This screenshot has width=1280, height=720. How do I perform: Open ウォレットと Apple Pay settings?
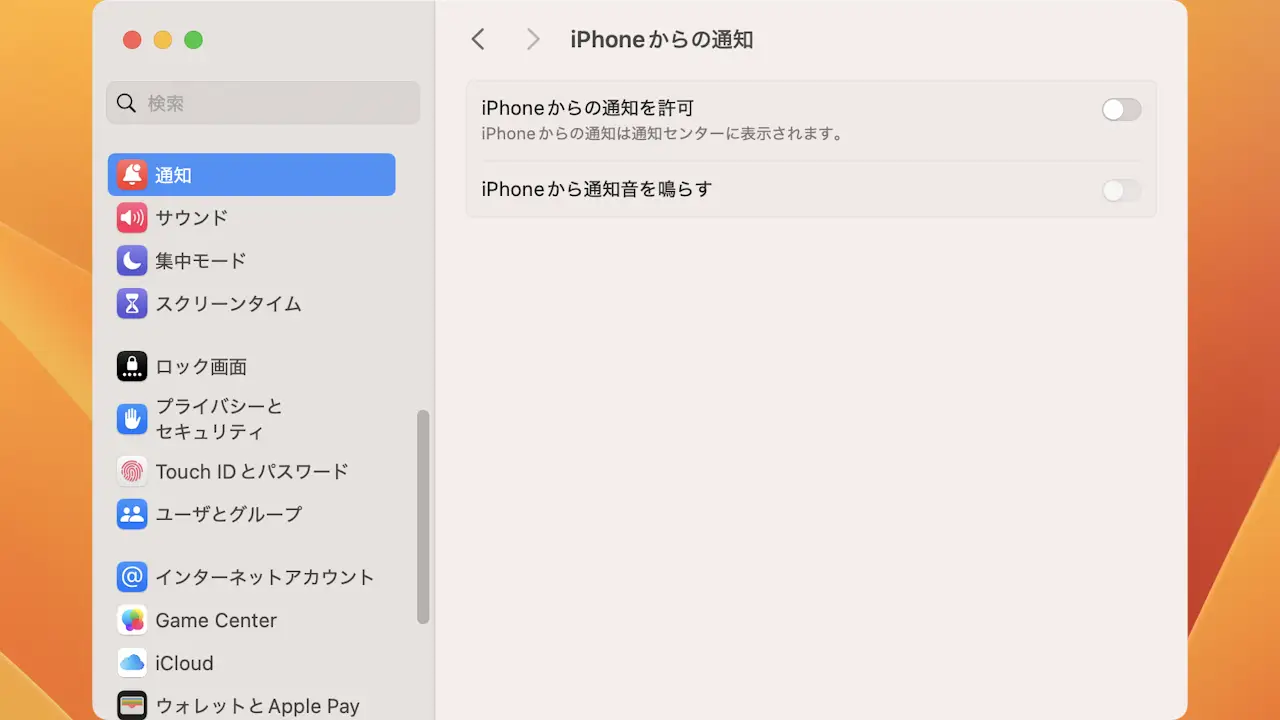tap(257, 706)
